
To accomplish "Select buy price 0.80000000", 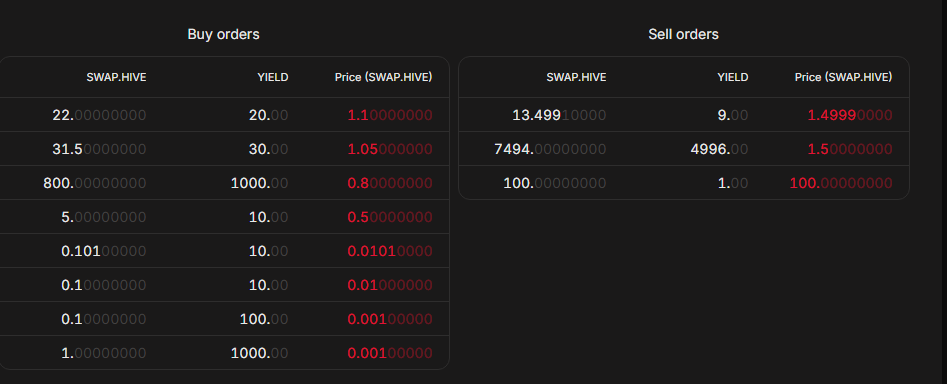I will click(x=390, y=183).
